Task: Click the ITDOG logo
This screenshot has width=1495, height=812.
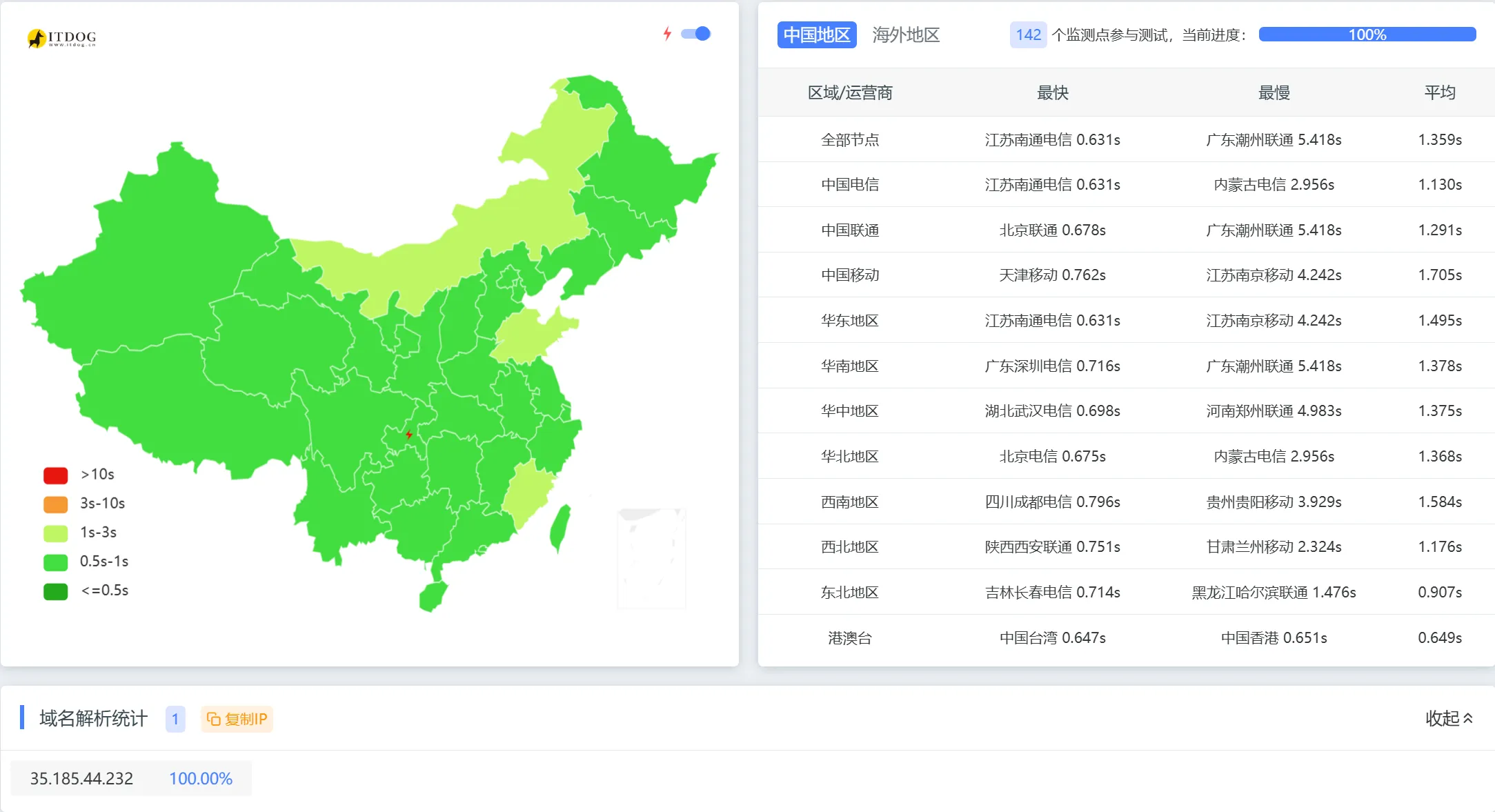Action: [x=61, y=38]
